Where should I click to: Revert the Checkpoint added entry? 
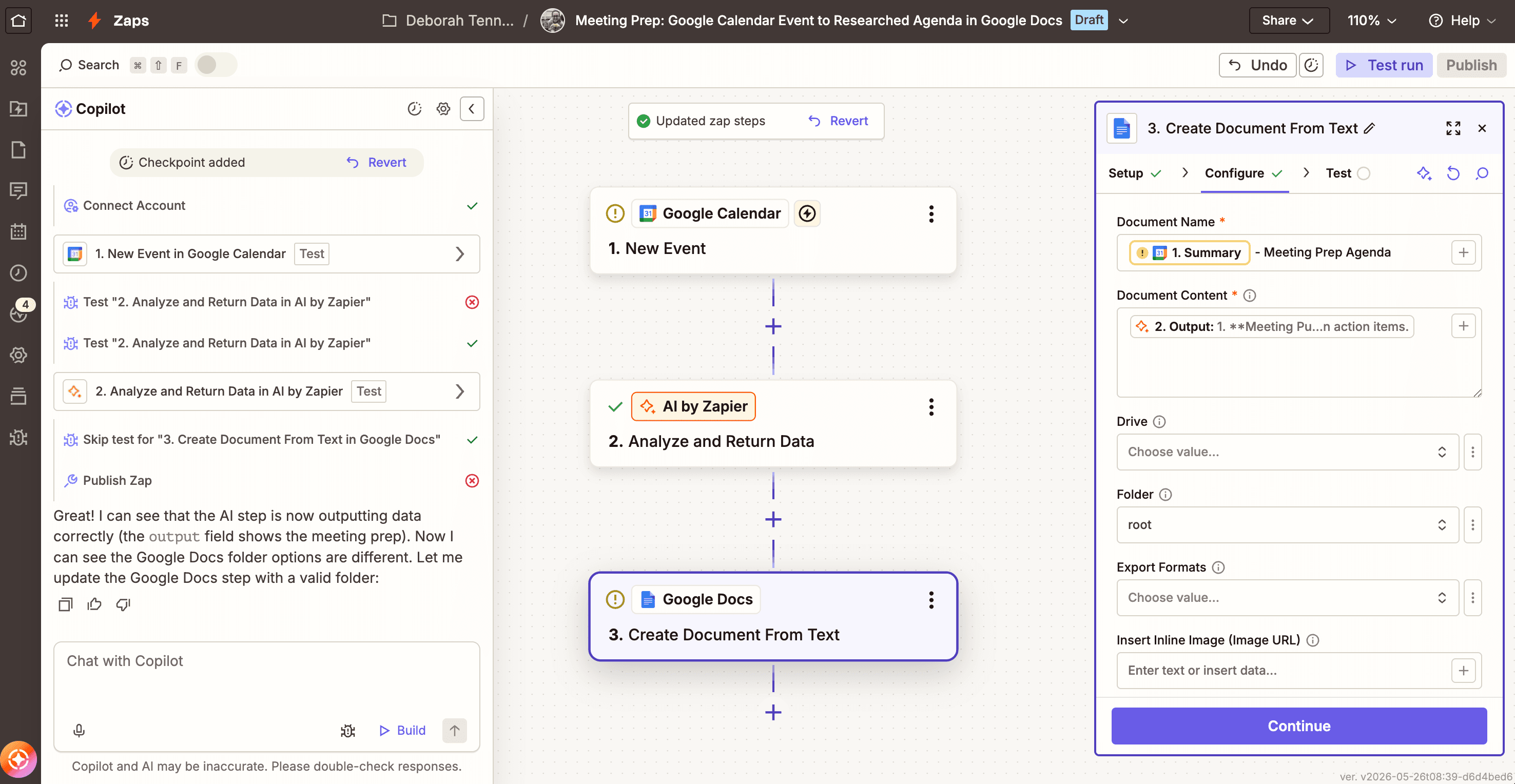pos(376,162)
